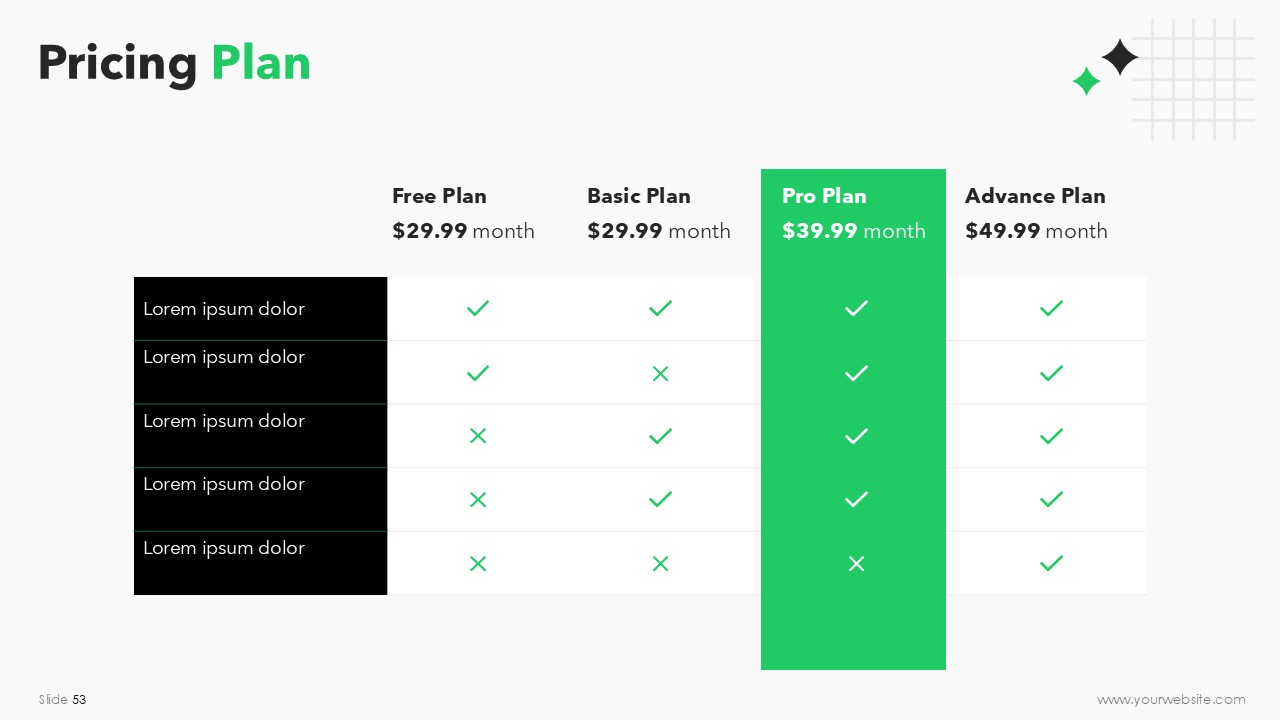1280x720 pixels.
Task: Select the Pro Plan heading
Action: tap(824, 196)
